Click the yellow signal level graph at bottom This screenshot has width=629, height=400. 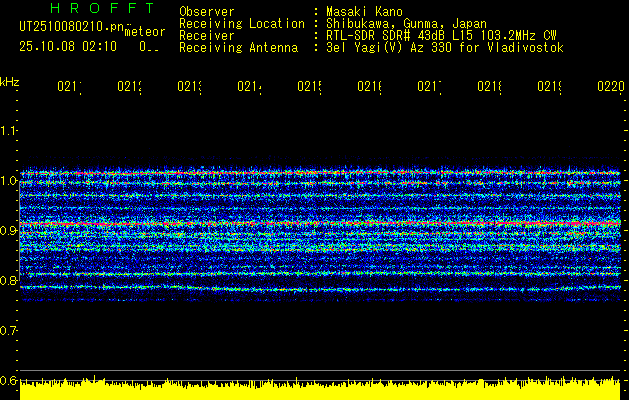click(320, 390)
